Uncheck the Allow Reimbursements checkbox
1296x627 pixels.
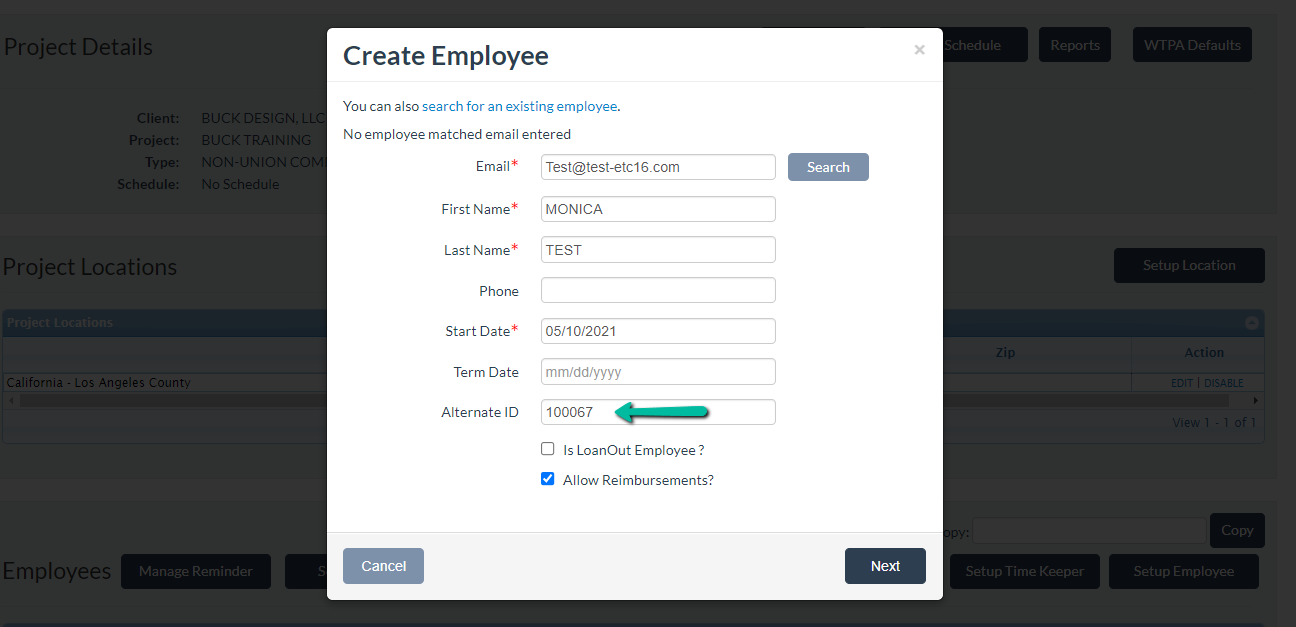click(x=547, y=479)
